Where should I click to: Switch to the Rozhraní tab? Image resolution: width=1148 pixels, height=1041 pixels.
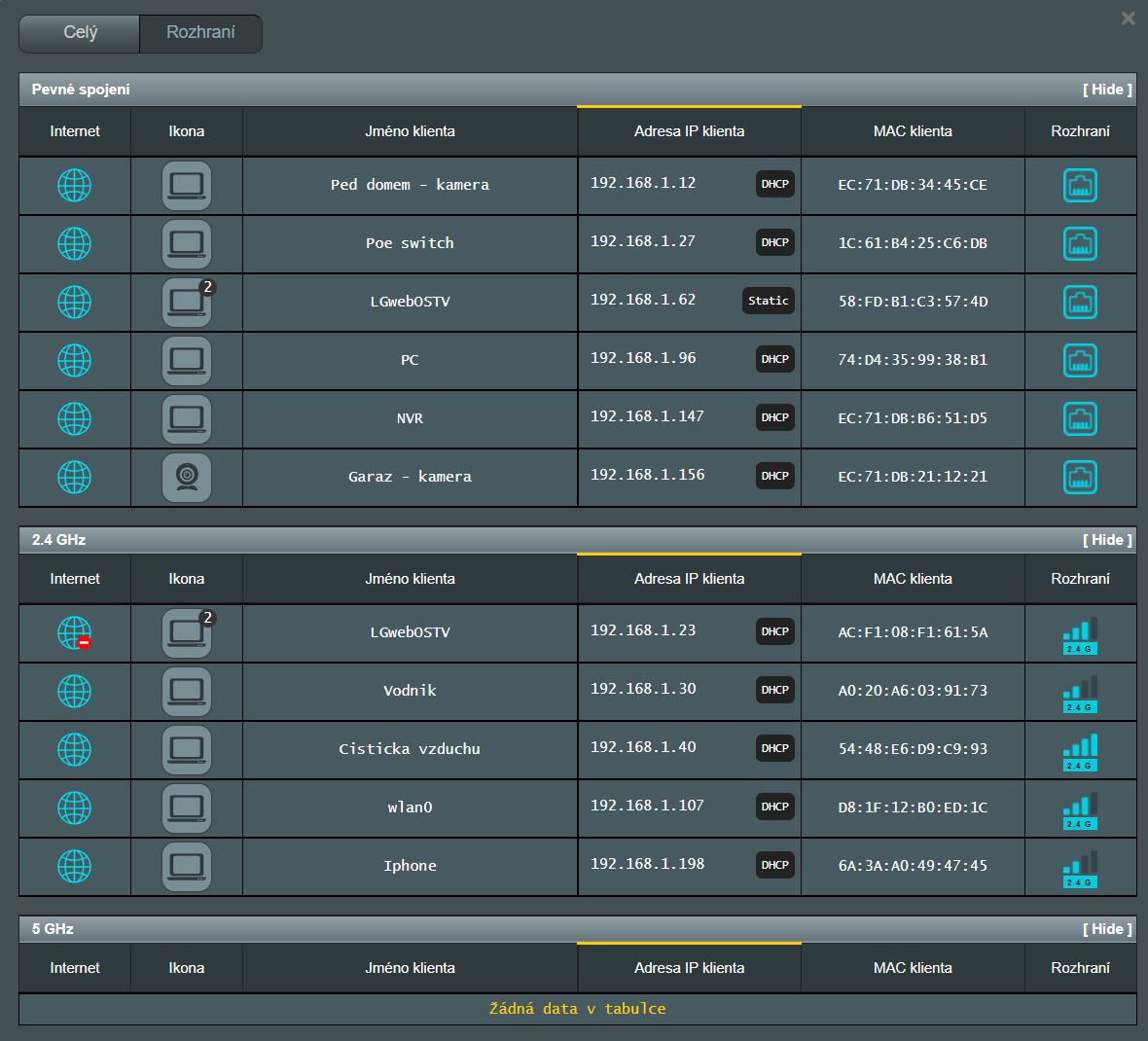200,33
